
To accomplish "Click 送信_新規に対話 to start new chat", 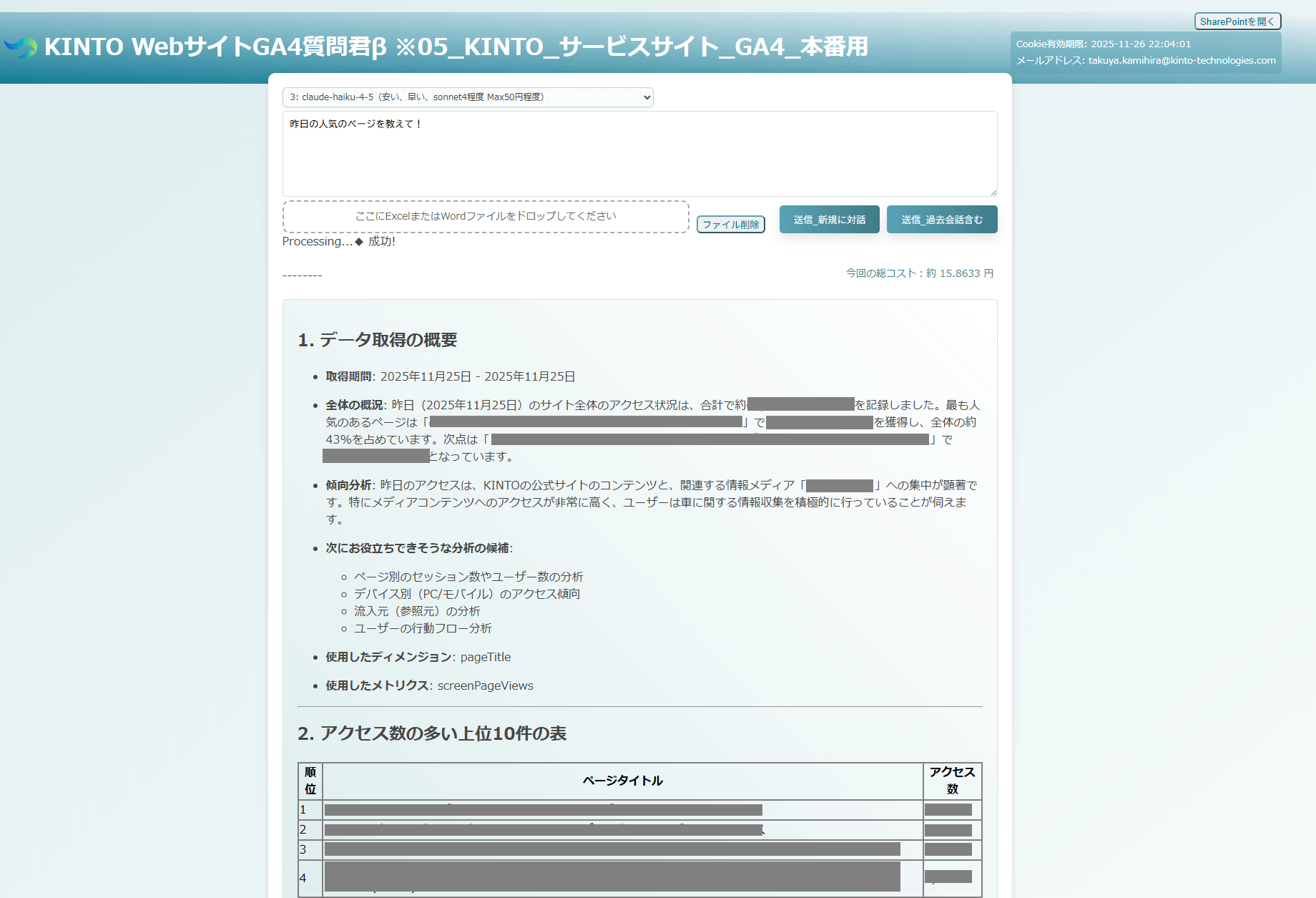I will tap(828, 220).
